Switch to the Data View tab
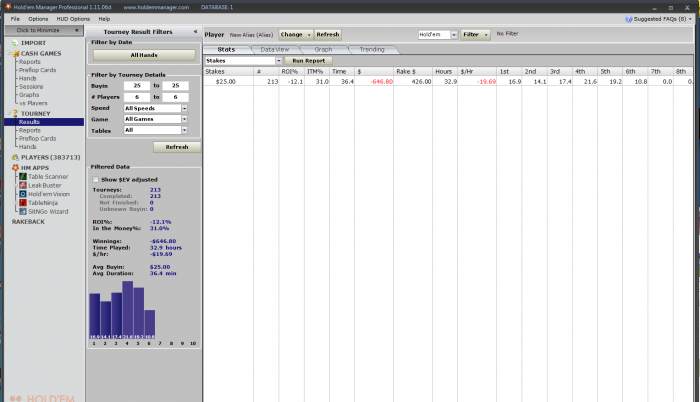This screenshot has width=700, height=402. 275,50
